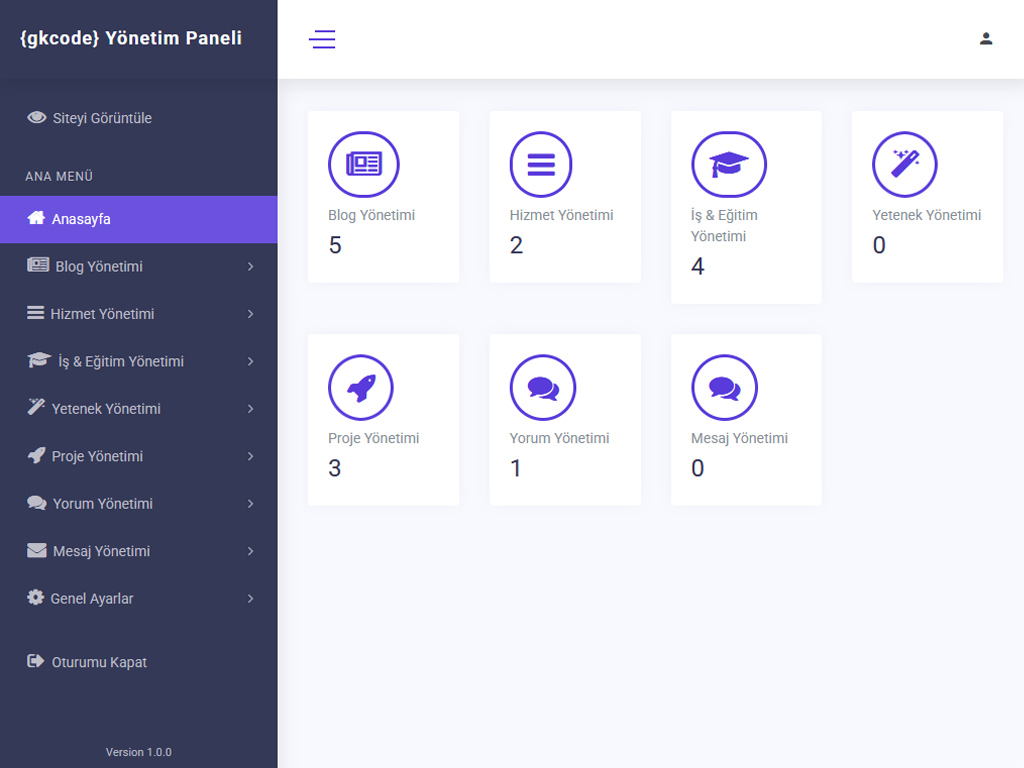Image resolution: width=1024 pixels, height=768 pixels.
Task: Open the user profile icon
Action: coord(986,39)
